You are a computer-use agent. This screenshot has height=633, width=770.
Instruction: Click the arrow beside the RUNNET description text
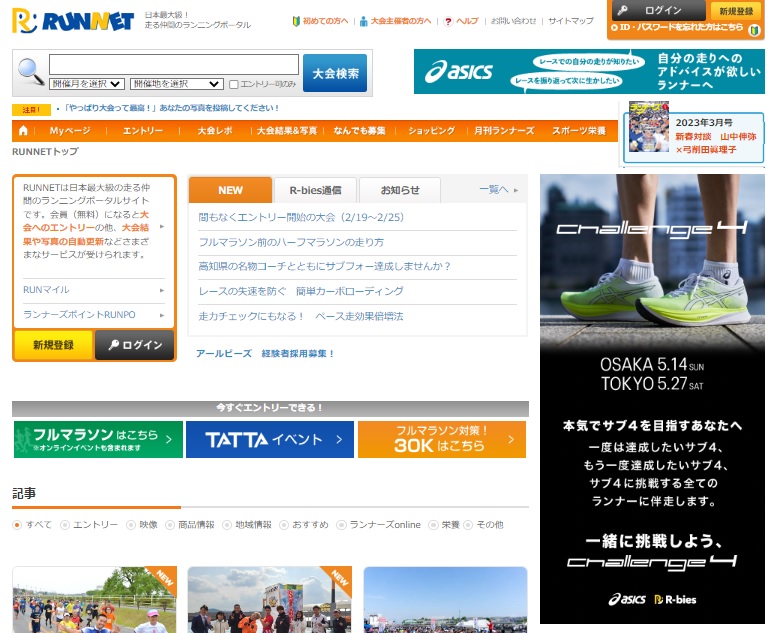pos(162,226)
